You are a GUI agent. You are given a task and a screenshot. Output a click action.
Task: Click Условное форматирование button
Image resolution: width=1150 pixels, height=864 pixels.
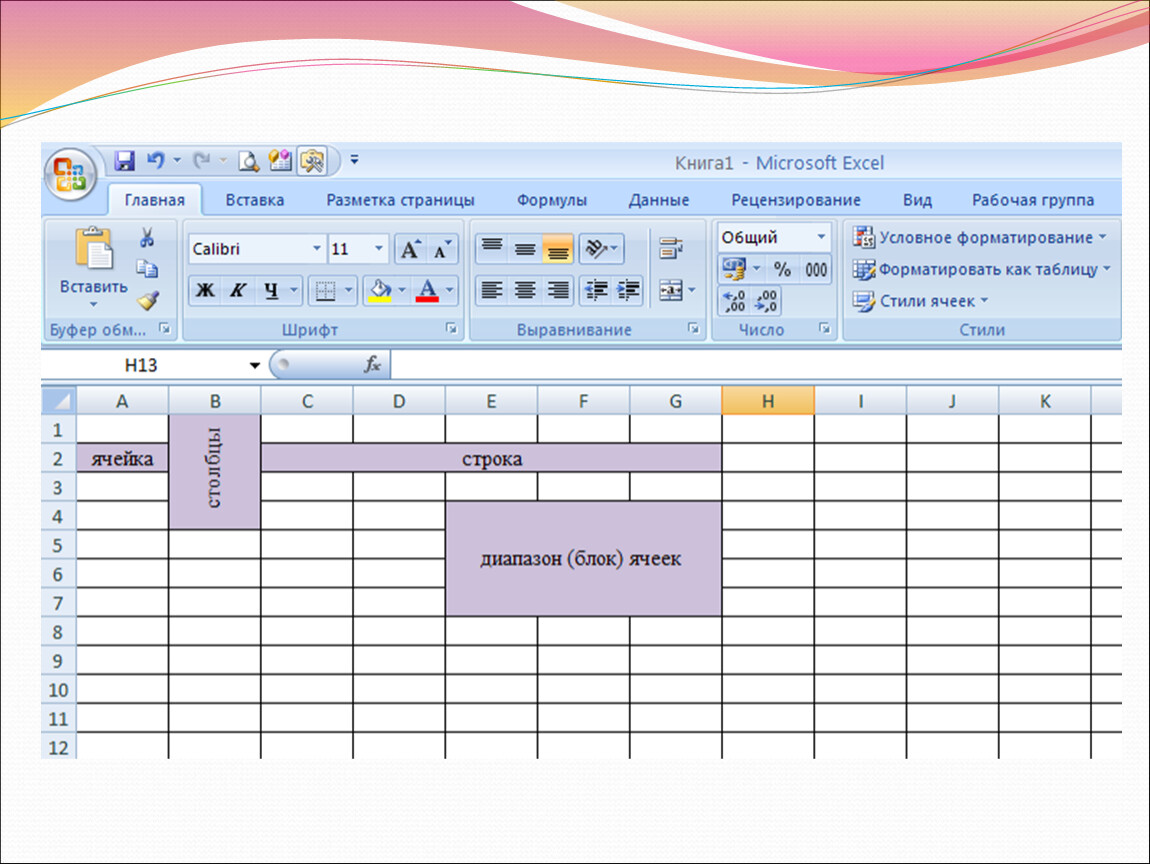(980, 238)
